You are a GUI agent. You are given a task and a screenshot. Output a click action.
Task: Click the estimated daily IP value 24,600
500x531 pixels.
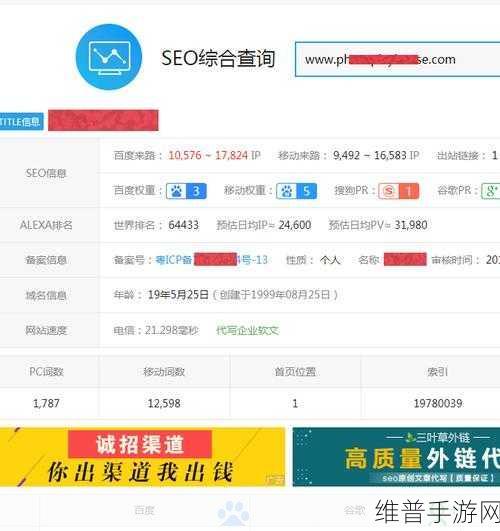(x=295, y=225)
